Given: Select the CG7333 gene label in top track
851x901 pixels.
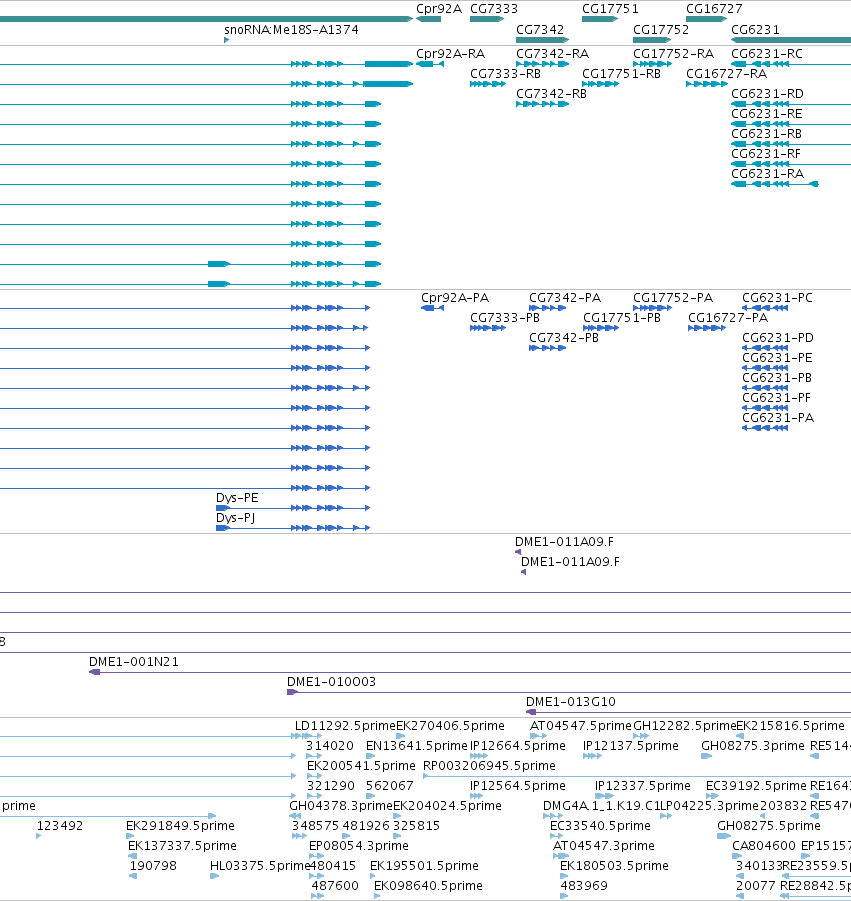Looking at the screenshot, I should click(x=494, y=9).
